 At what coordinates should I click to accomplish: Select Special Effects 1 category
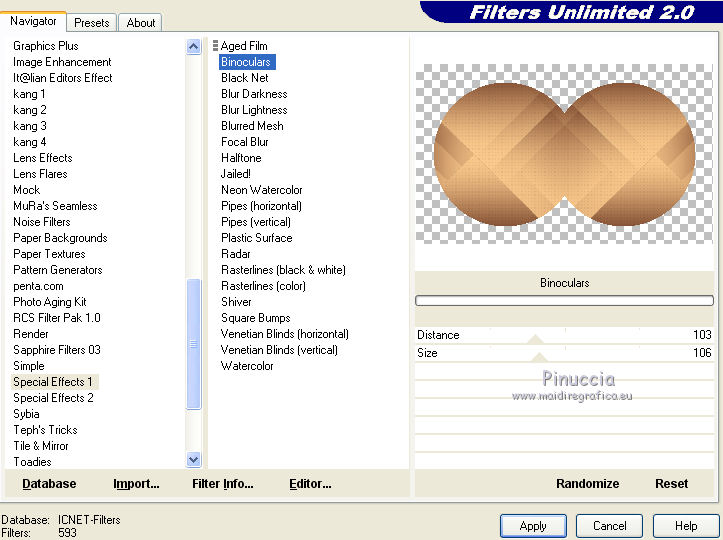pos(53,382)
